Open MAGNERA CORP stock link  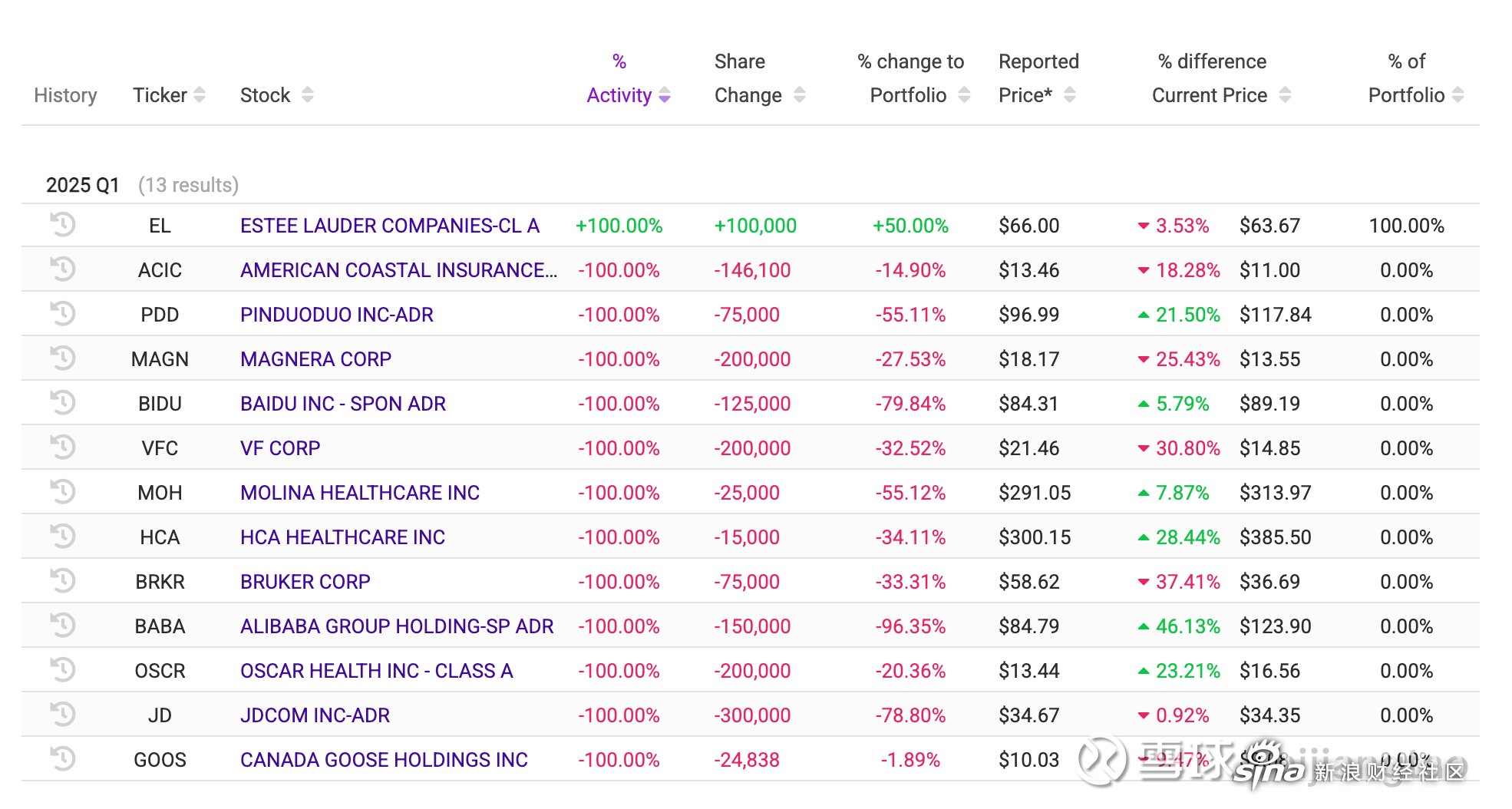[316, 359]
